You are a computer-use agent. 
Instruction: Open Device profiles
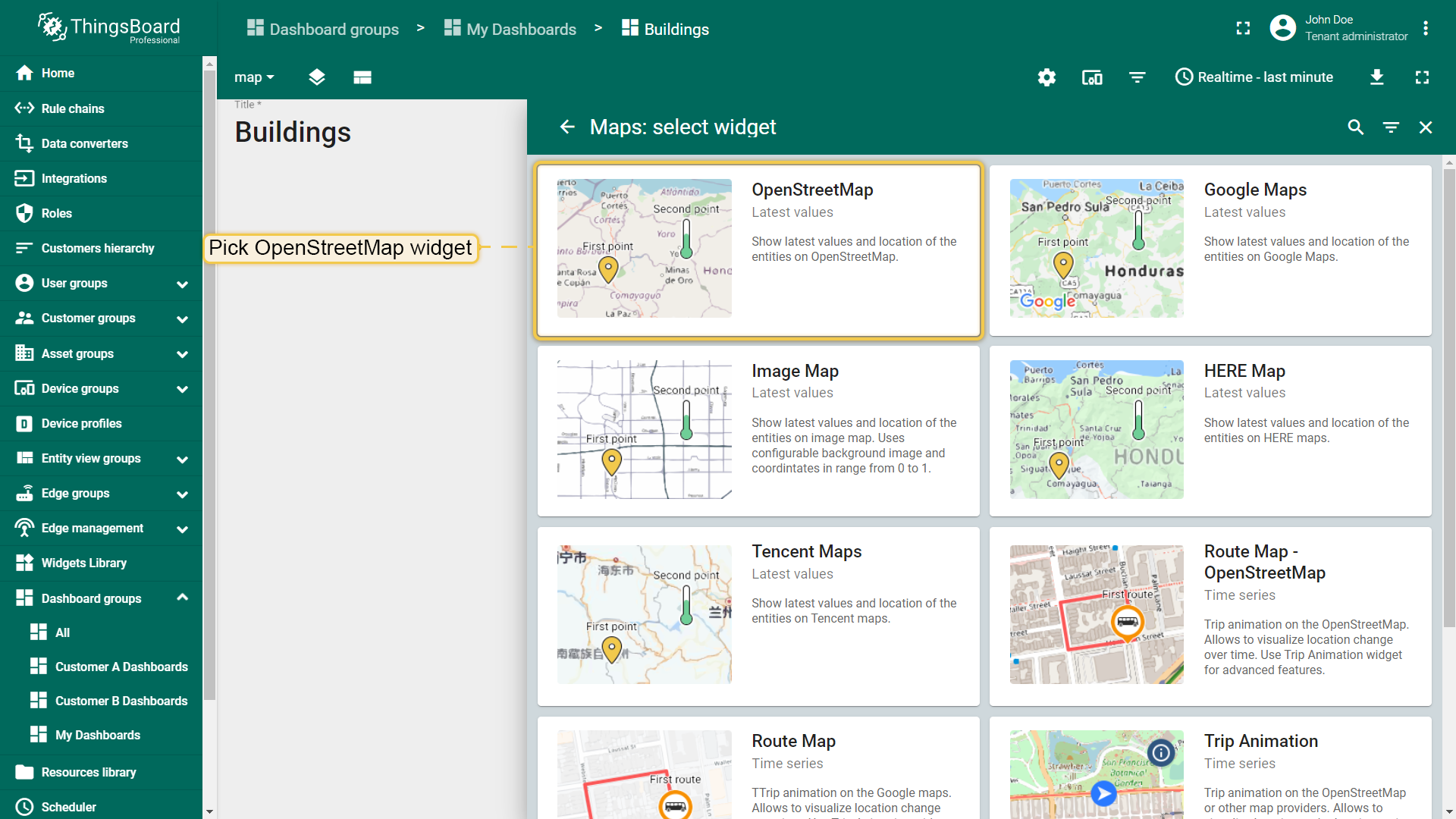click(101, 423)
